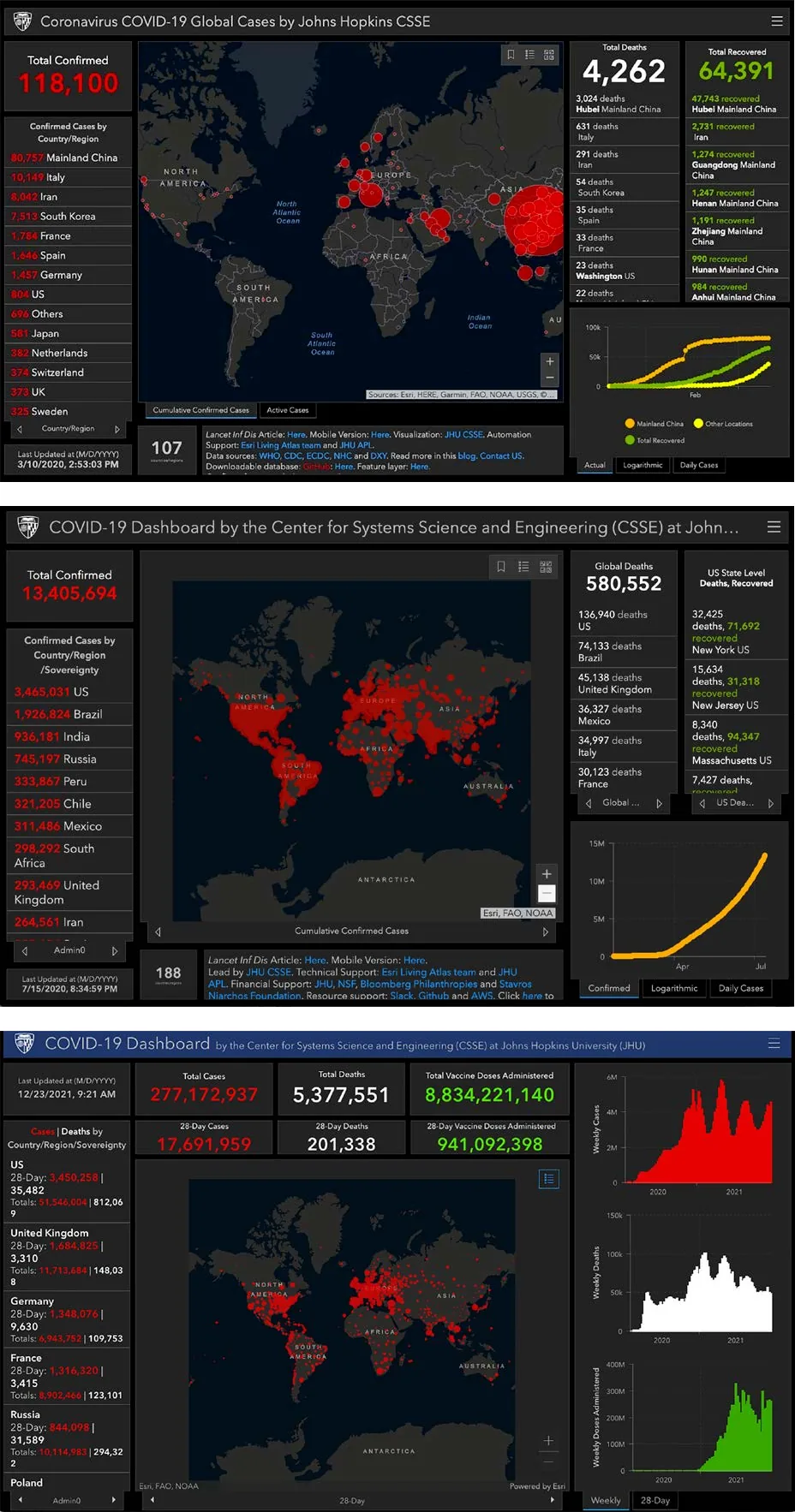795x1512 pixels.
Task: Switch to Logarithmic tab in March 2020 chart
Action: [643, 465]
